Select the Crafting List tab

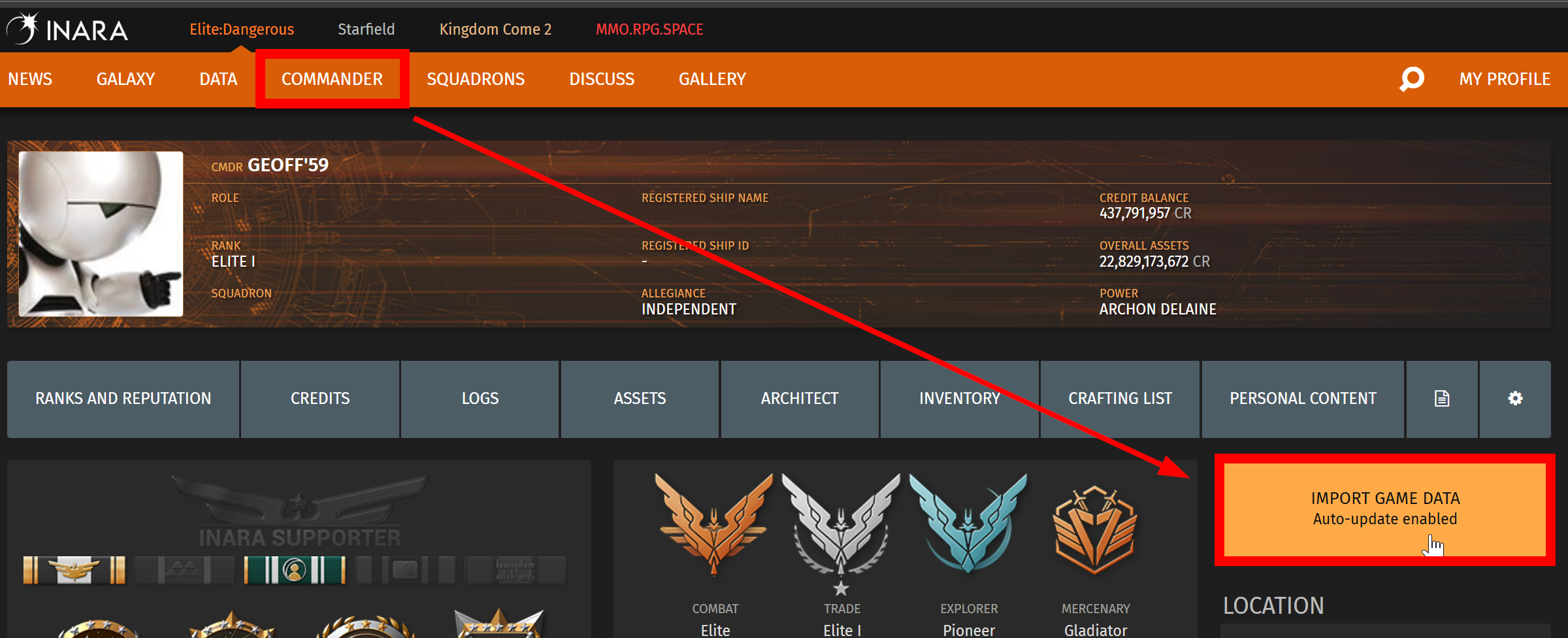click(1120, 399)
